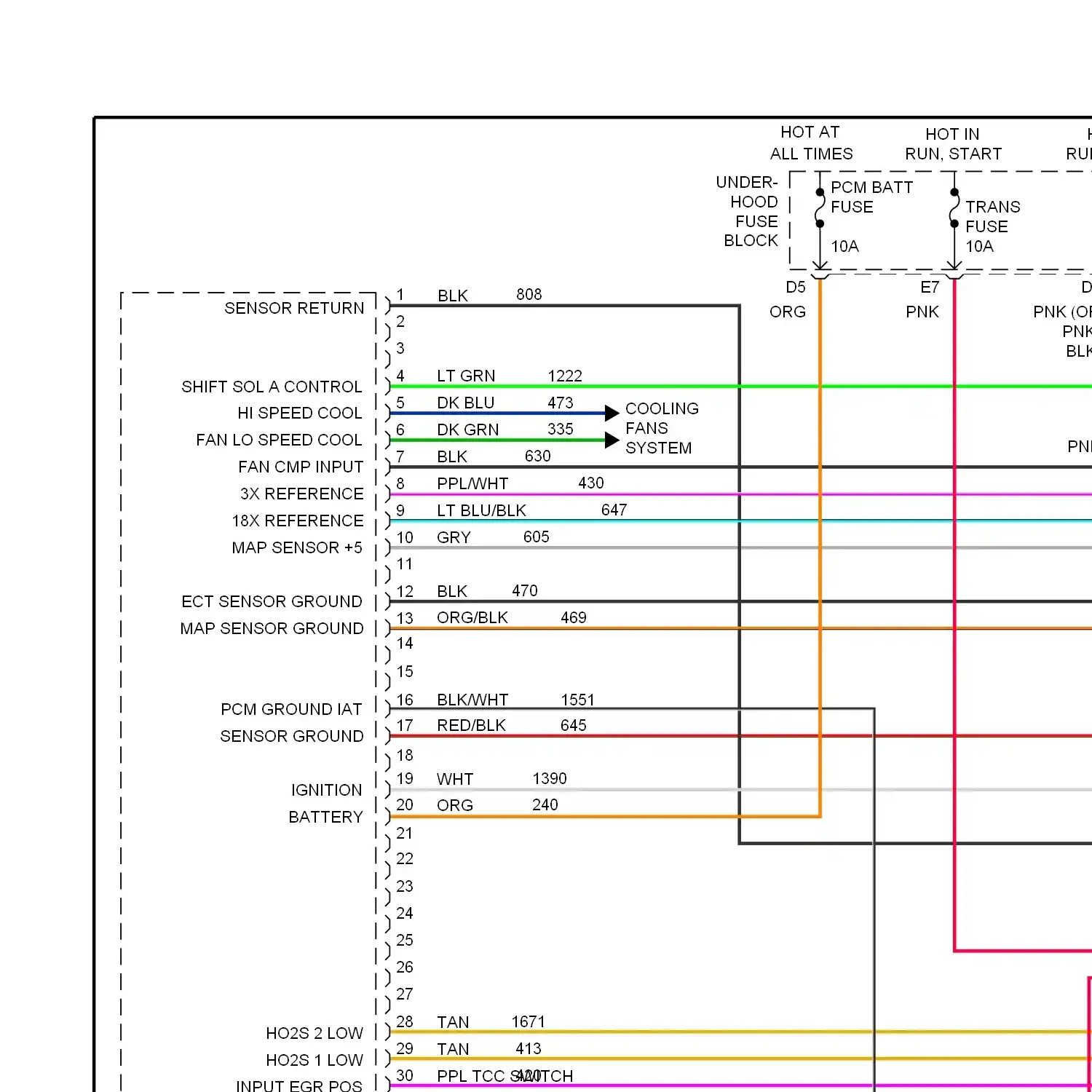Select the HO2S 2 LOW label
1092x1092 pixels.
pyautogui.click(x=314, y=1033)
